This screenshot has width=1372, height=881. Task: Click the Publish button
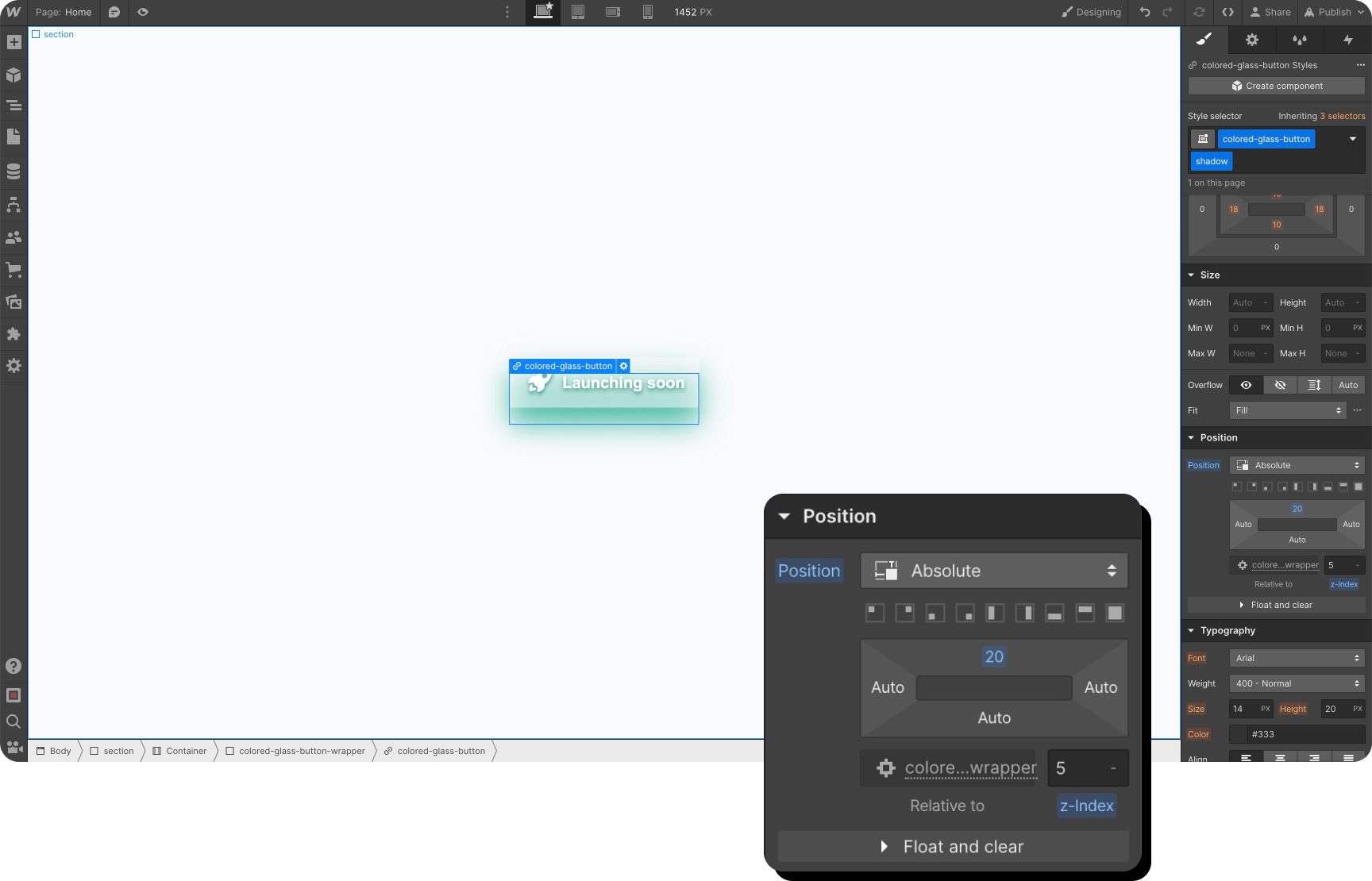[1332, 12]
